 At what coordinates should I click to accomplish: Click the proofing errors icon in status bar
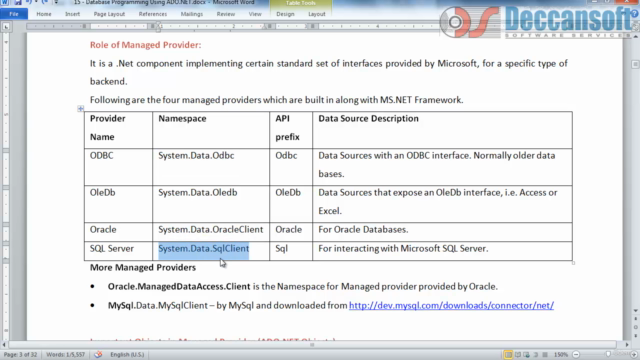[x=98, y=354]
